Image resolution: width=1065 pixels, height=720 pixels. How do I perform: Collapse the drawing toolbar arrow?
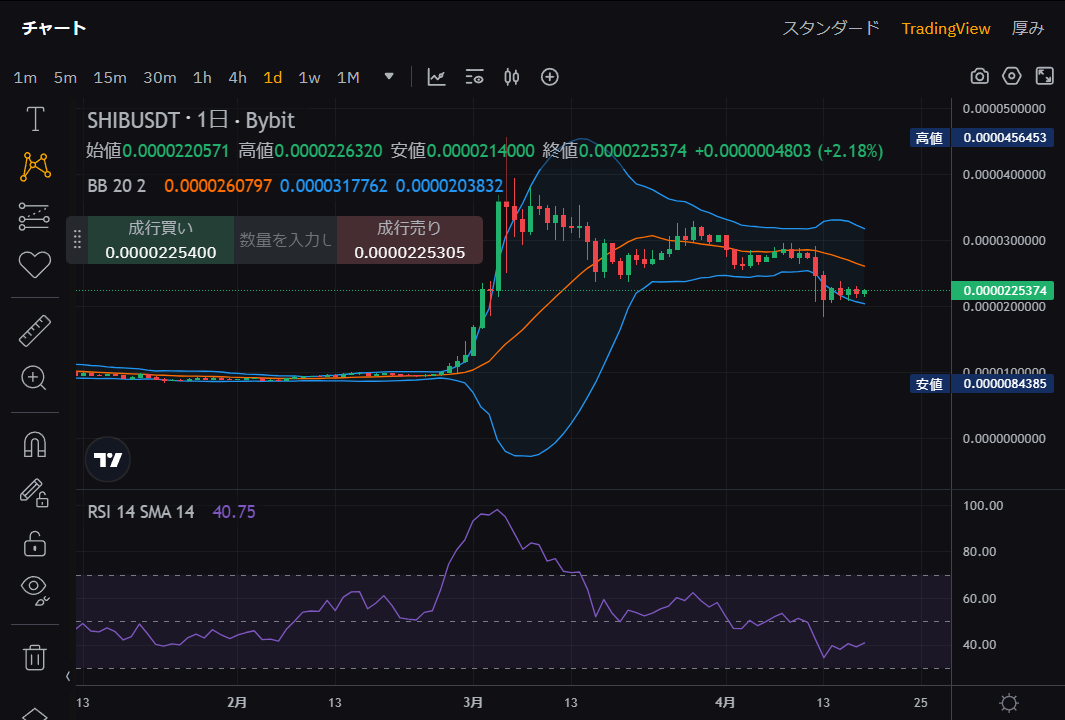[x=68, y=676]
